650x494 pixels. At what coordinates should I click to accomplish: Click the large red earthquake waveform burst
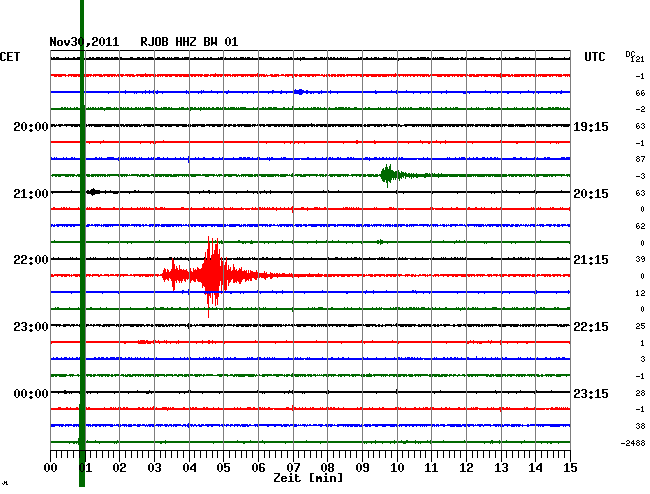(x=212, y=276)
